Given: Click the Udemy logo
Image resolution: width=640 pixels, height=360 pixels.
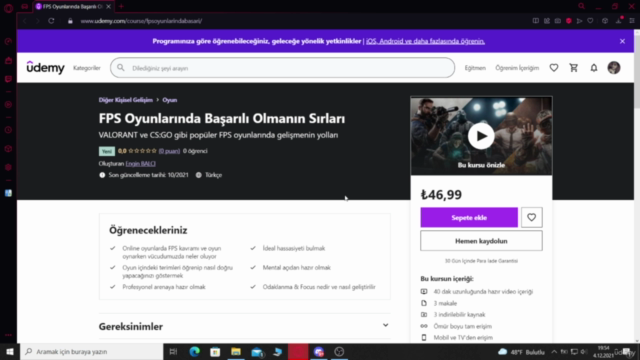Looking at the screenshot, I should [x=45, y=68].
